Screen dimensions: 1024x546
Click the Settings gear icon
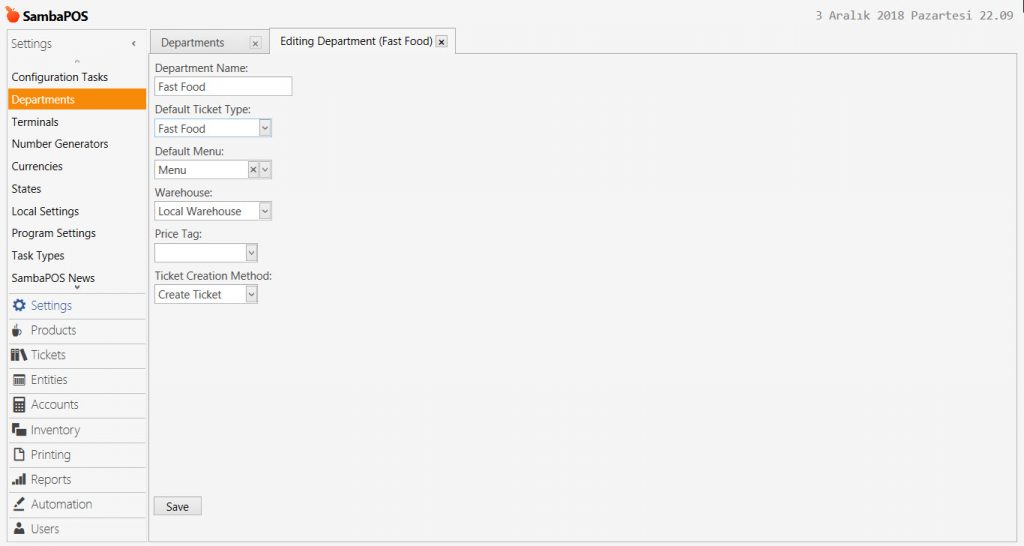[x=19, y=305]
